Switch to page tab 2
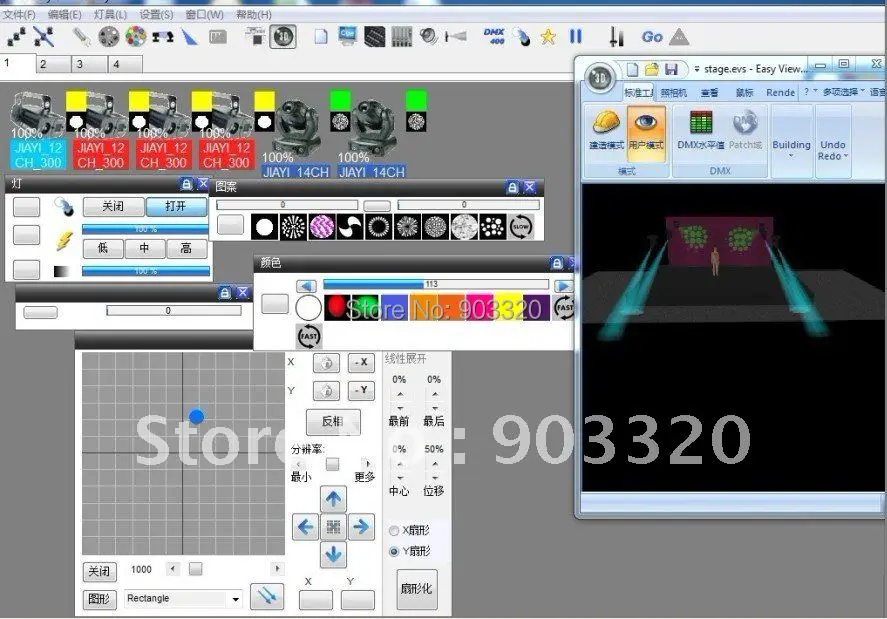This screenshot has height=619, width=887. (x=54, y=64)
